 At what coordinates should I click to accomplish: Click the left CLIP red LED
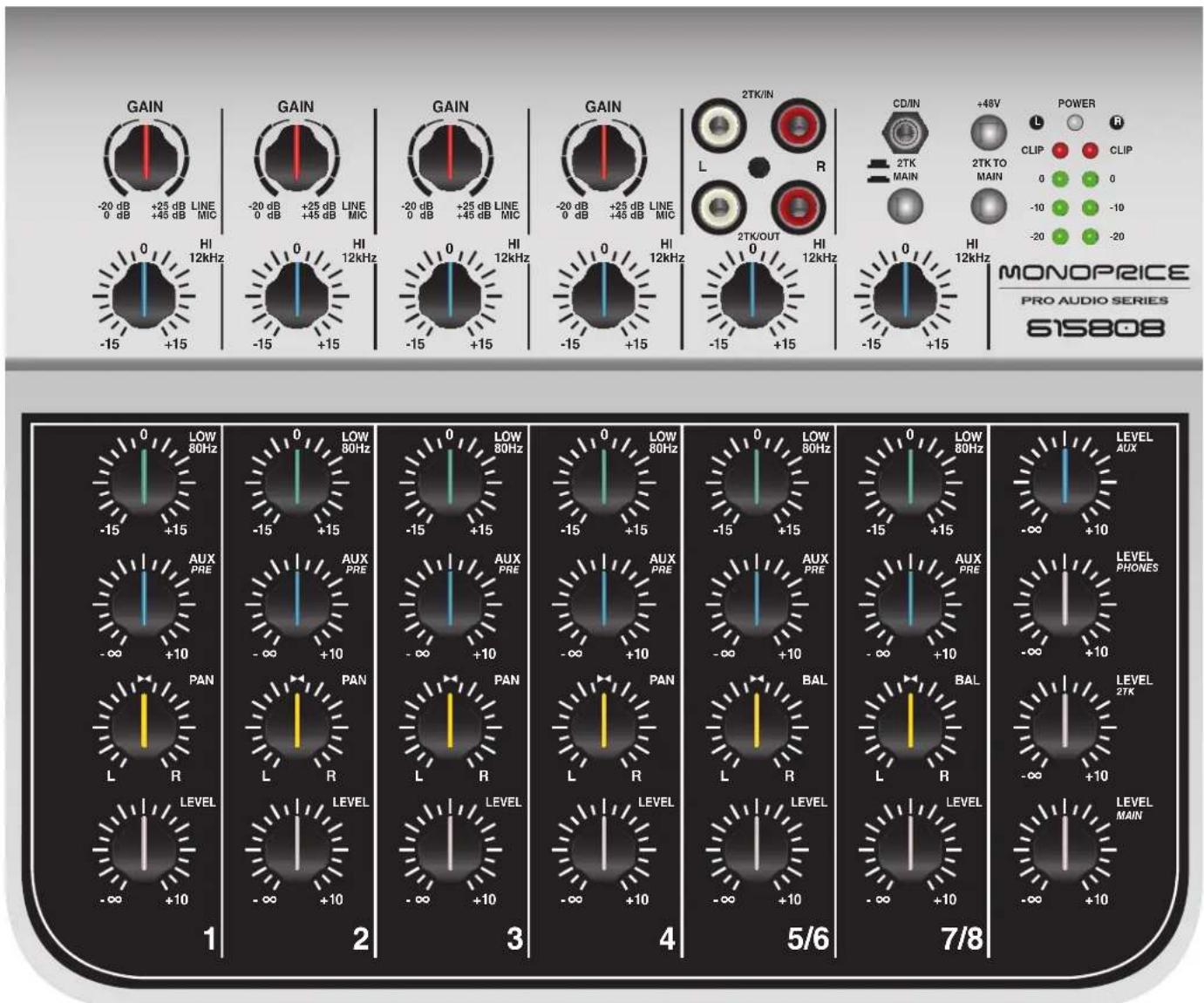tap(1060, 151)
